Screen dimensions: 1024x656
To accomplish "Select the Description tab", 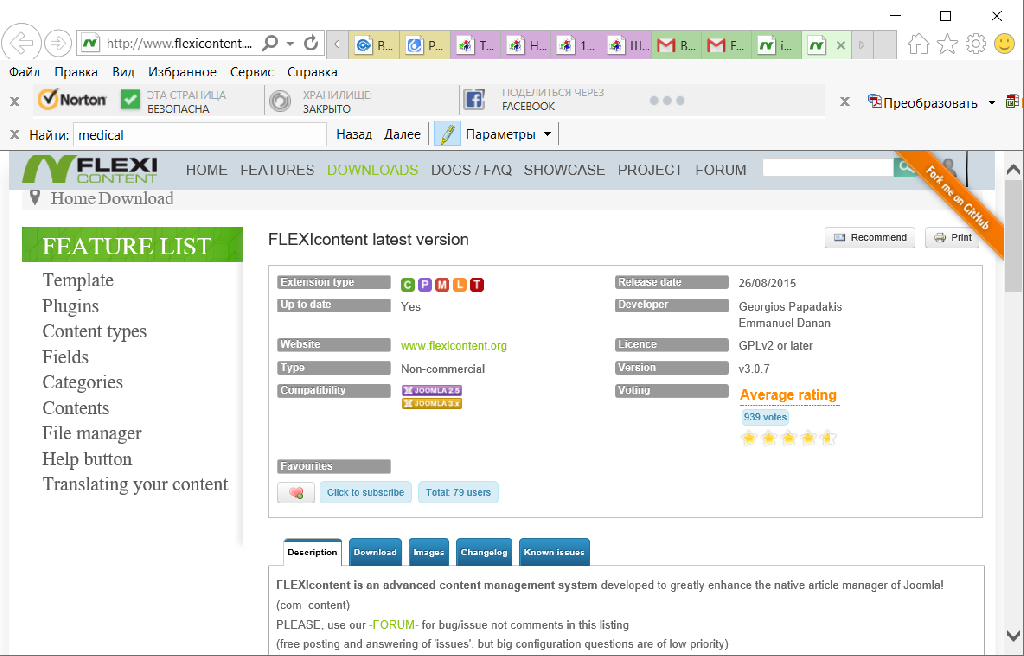I will 312,552.
